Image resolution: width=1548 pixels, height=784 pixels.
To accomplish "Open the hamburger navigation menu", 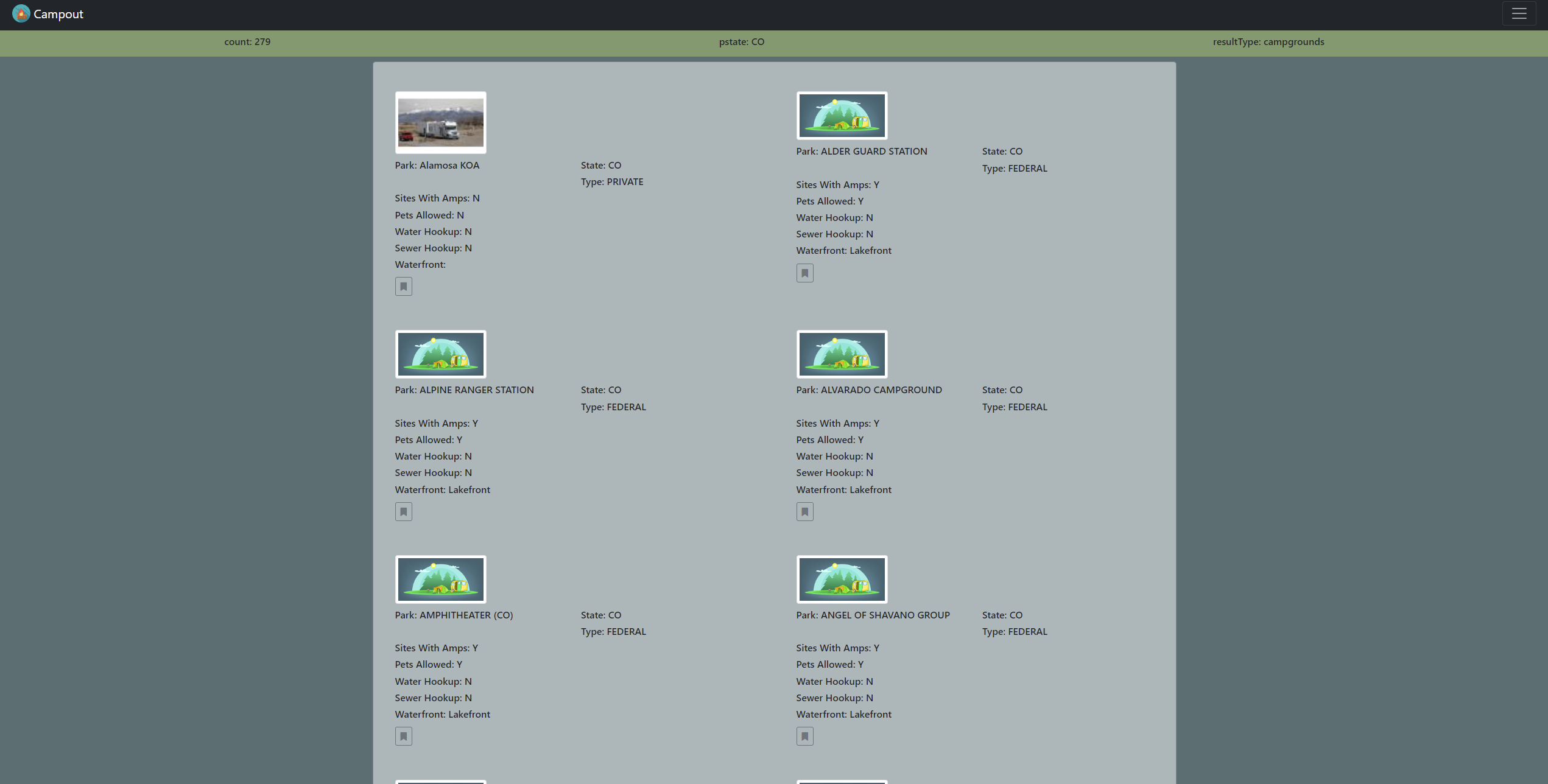I will tap(1519, 13).
